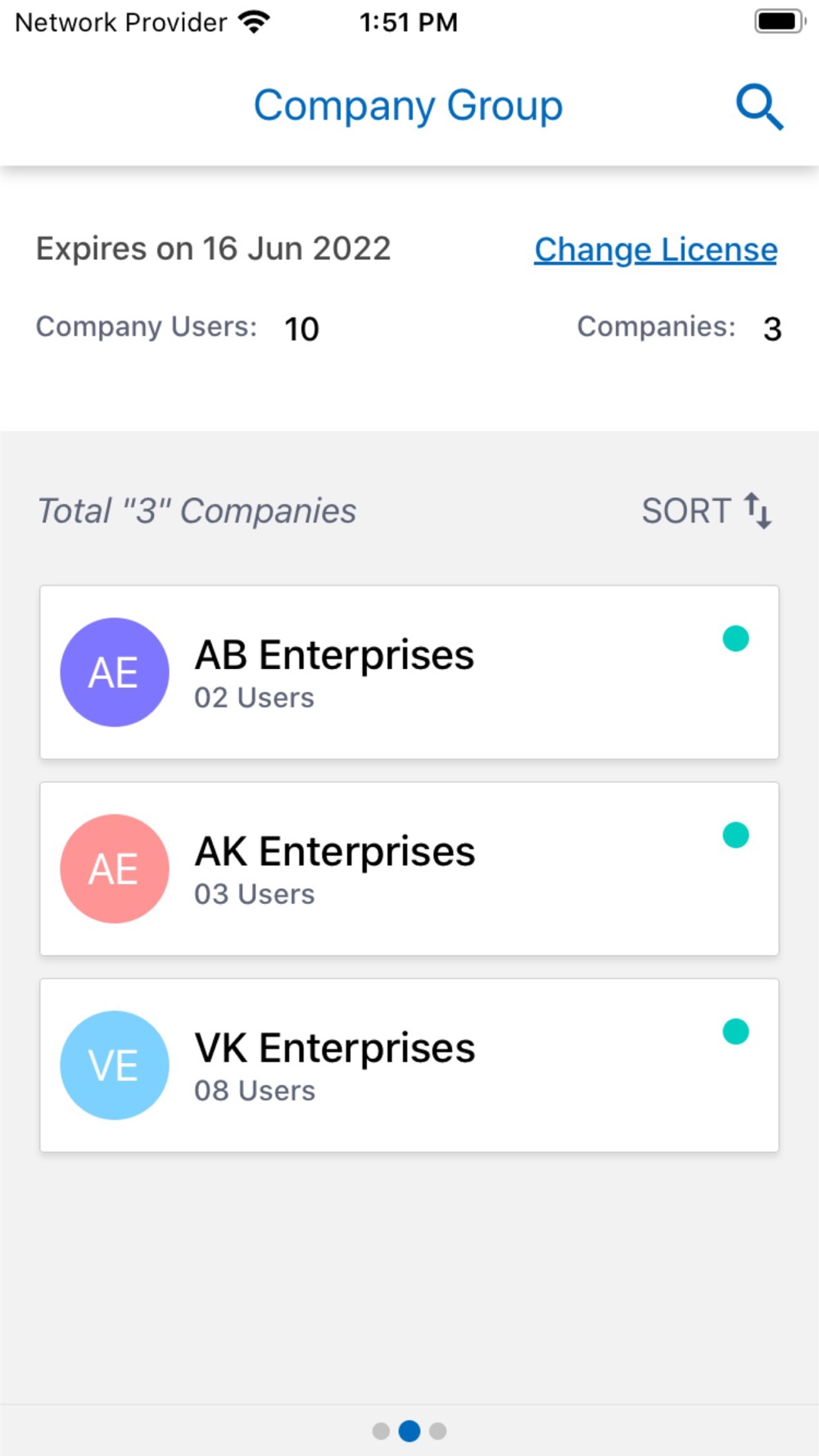Go to first page indicator dot
Image resolution: width=819 pixels, height=1456 pixels.
(381, 1431)
